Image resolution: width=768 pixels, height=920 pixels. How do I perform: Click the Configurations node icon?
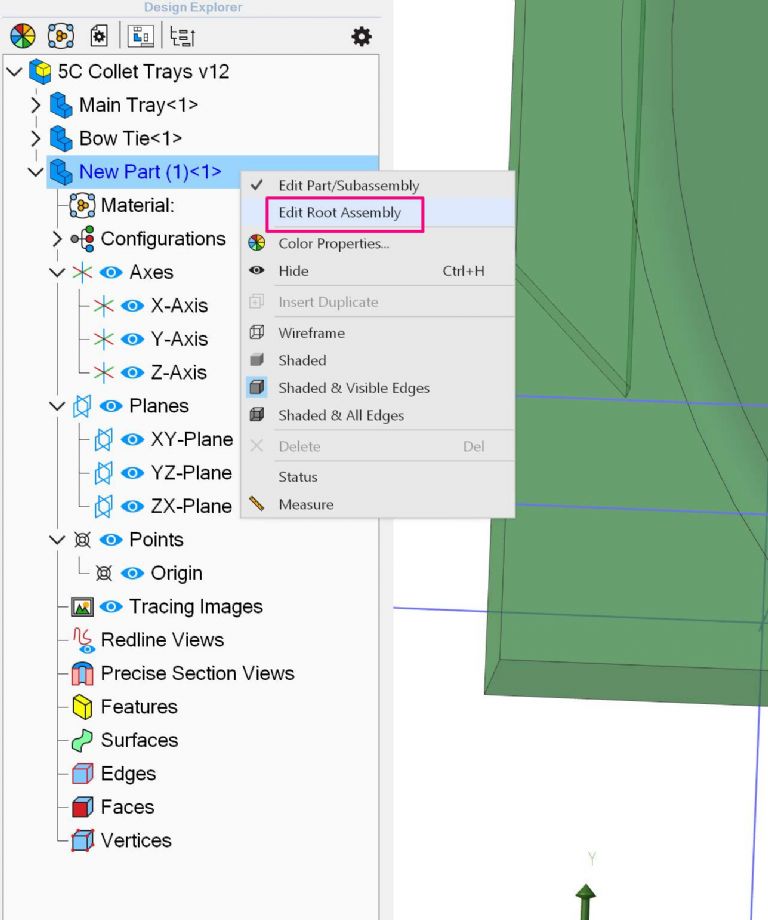[x=83, y=239]
